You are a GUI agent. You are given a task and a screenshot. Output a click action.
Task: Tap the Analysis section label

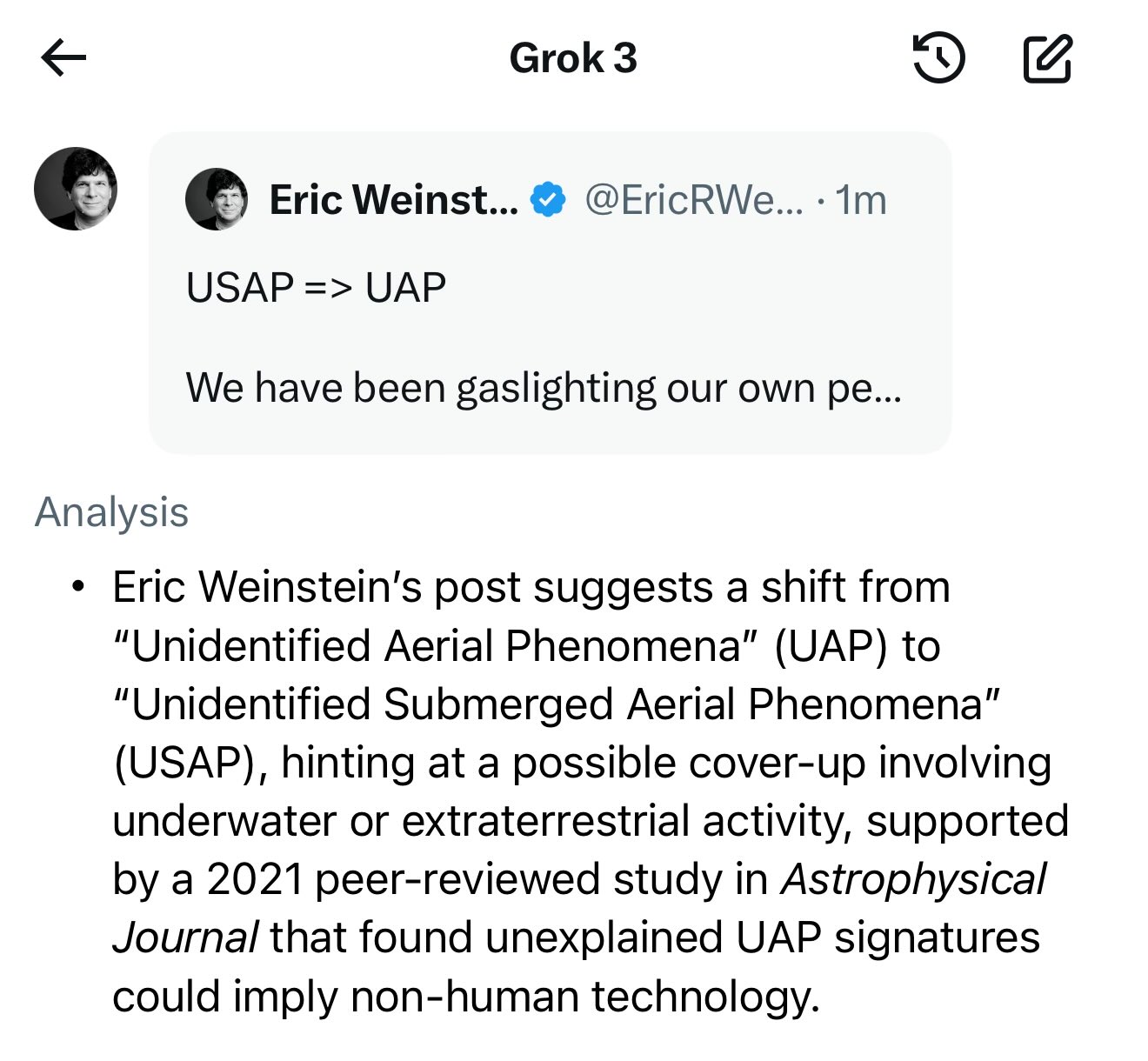[x=111, y=512]
